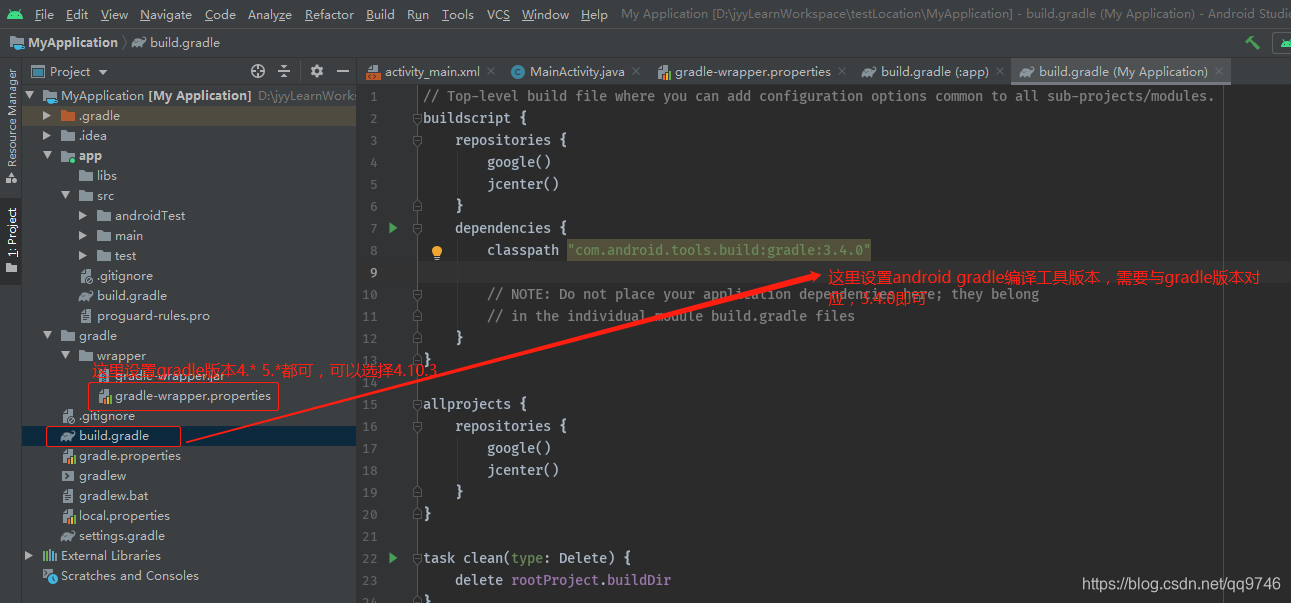Click the run gutter arrow on line 22
Screen dimensions: 1291x603
[393, 558]
